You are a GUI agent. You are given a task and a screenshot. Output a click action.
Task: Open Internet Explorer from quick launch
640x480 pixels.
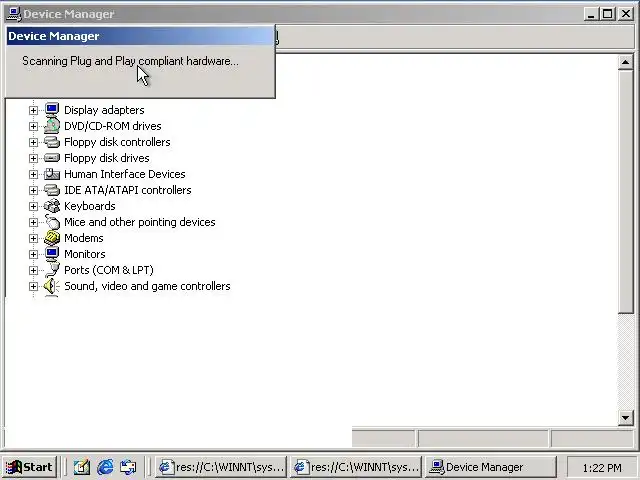(105, 467)
